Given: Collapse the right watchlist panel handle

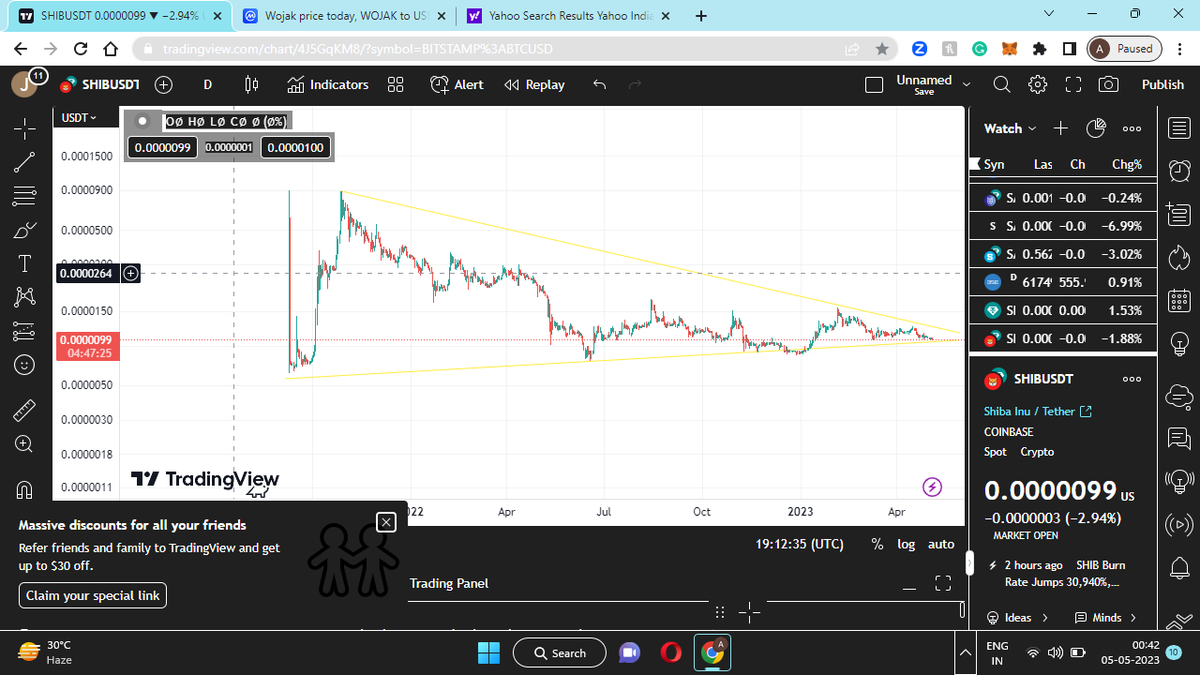Looking at the screenshot, I should pos(967,565).
